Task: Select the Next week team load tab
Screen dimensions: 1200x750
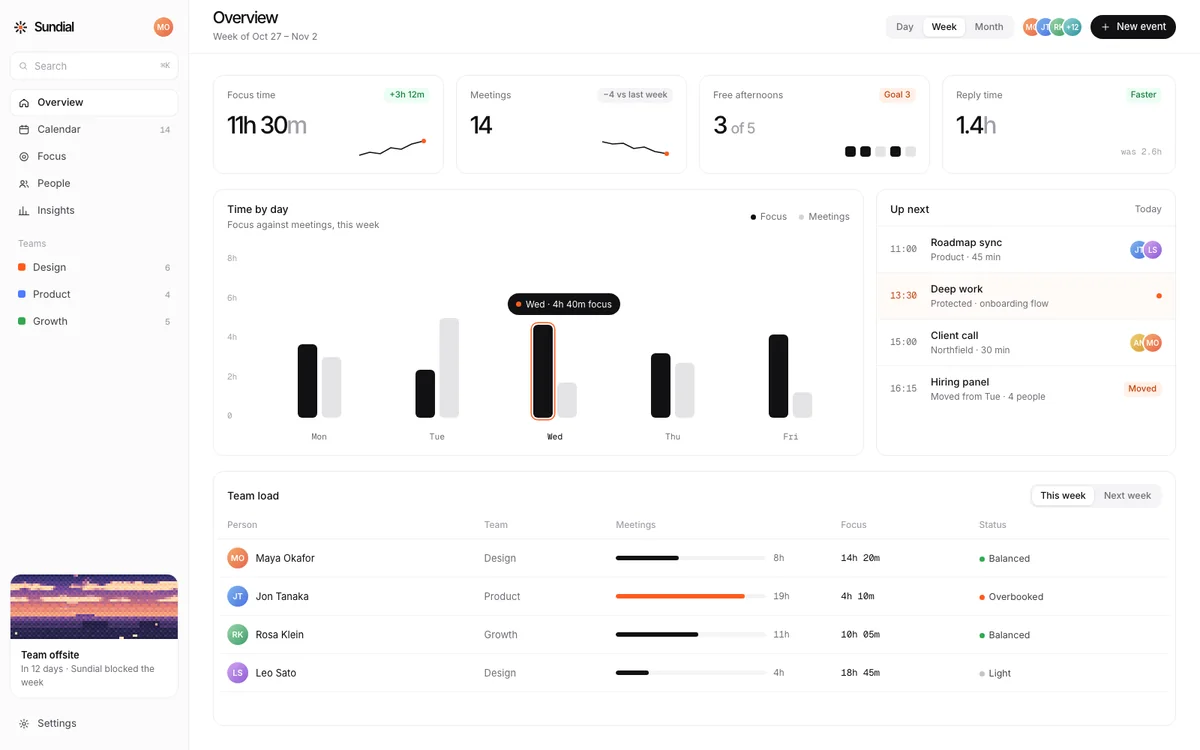Action: pyautogui.click(x=1127, y=496)
